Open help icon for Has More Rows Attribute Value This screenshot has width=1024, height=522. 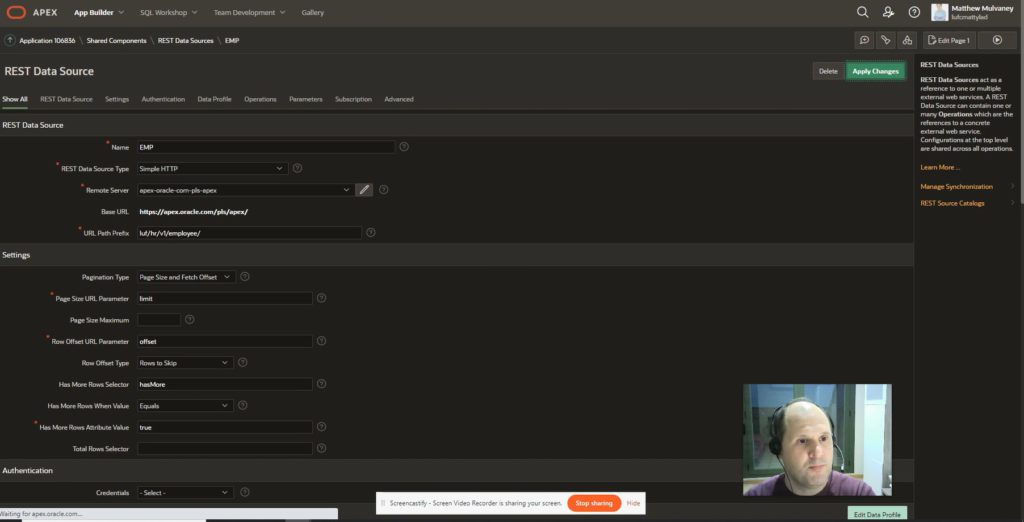coord(321,427)
